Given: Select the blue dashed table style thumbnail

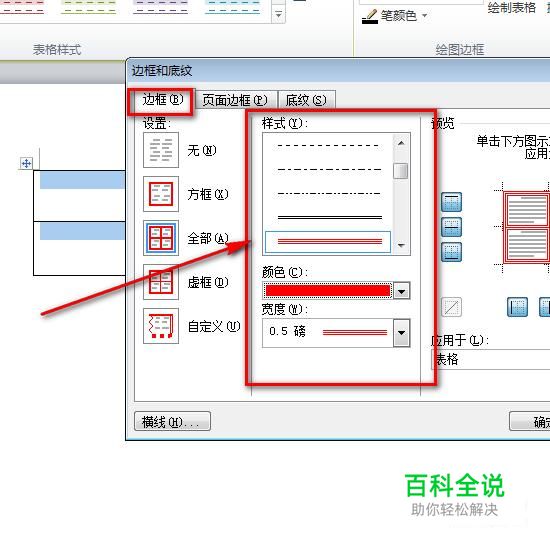Looking at the screenshot, I should pos(233,7).
